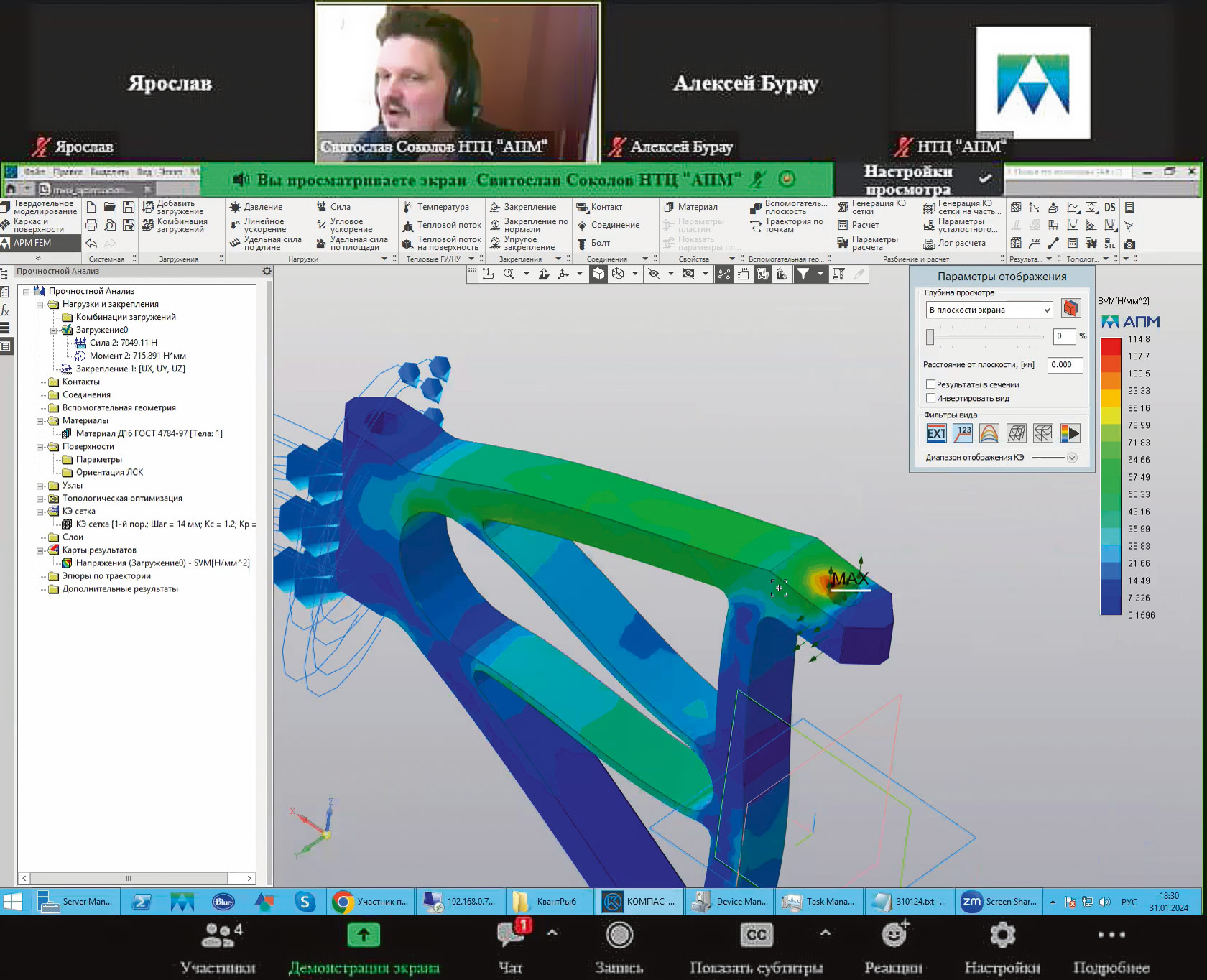Click the Болт tool
The width and height of the screenshot is (1207, 980).
click(x=593, y=244)
